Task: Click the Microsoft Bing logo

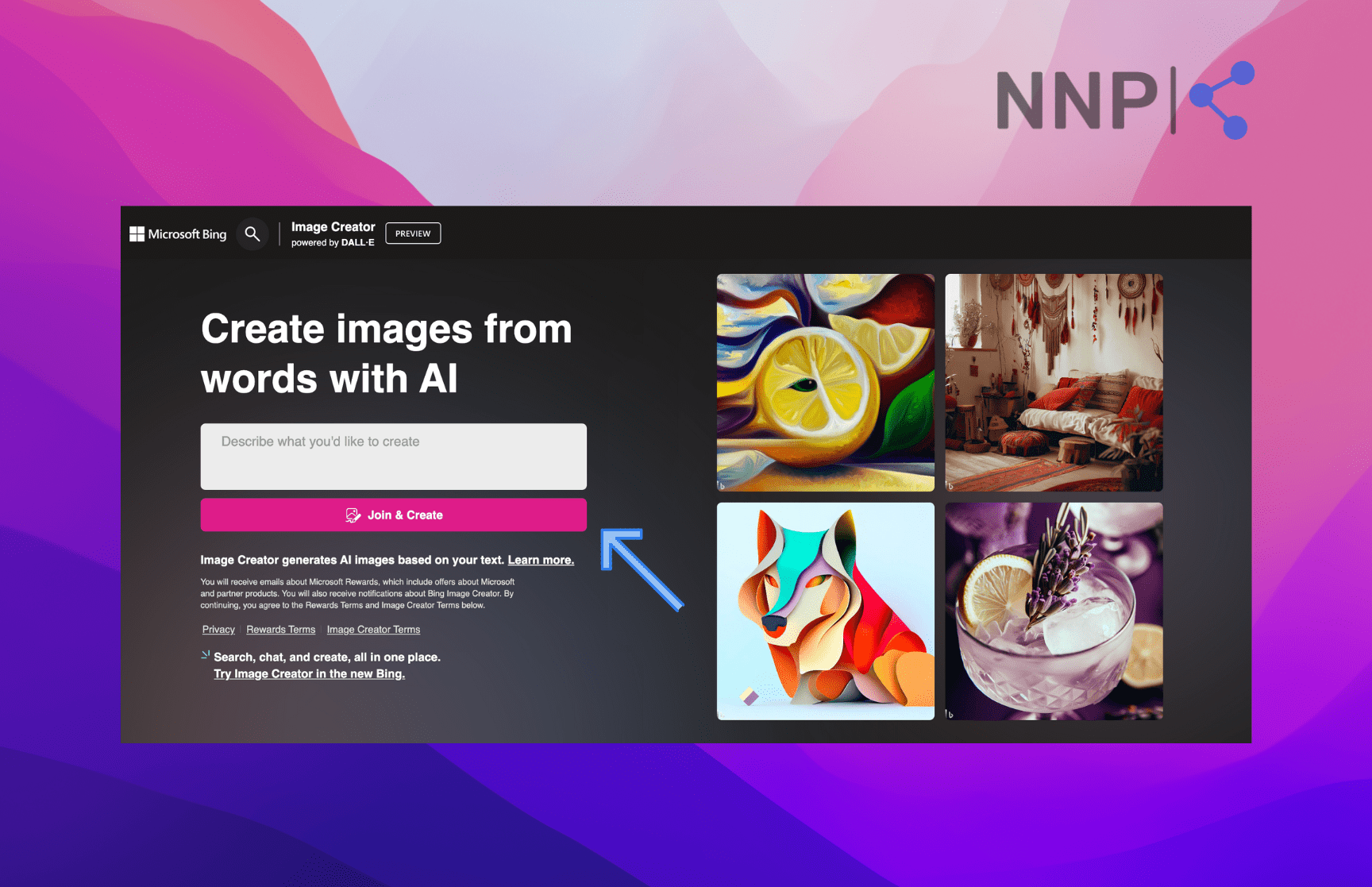Action: [x=178, y=234]
